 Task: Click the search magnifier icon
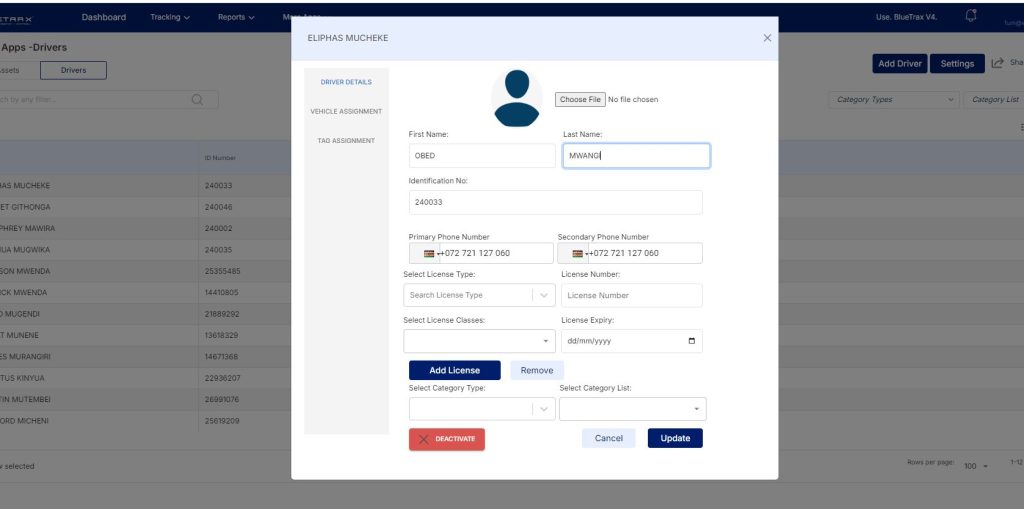click(x=197, y=99)
